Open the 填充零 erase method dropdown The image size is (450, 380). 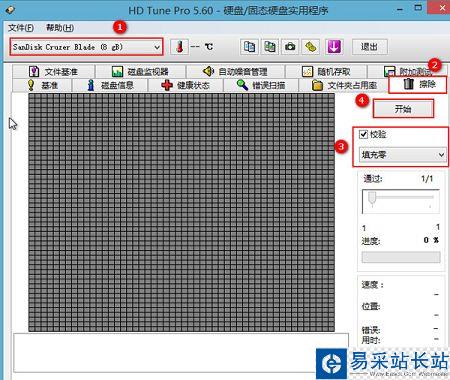point(403,155)
